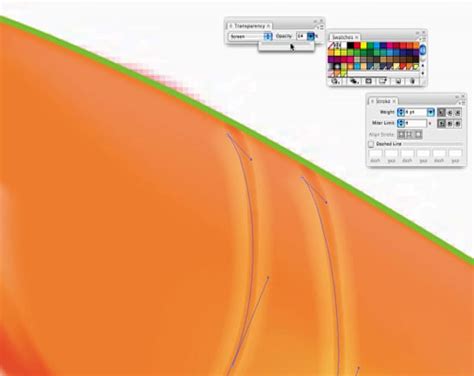Click the last gap input field
The image size is (474, 376).
(455, 153)
